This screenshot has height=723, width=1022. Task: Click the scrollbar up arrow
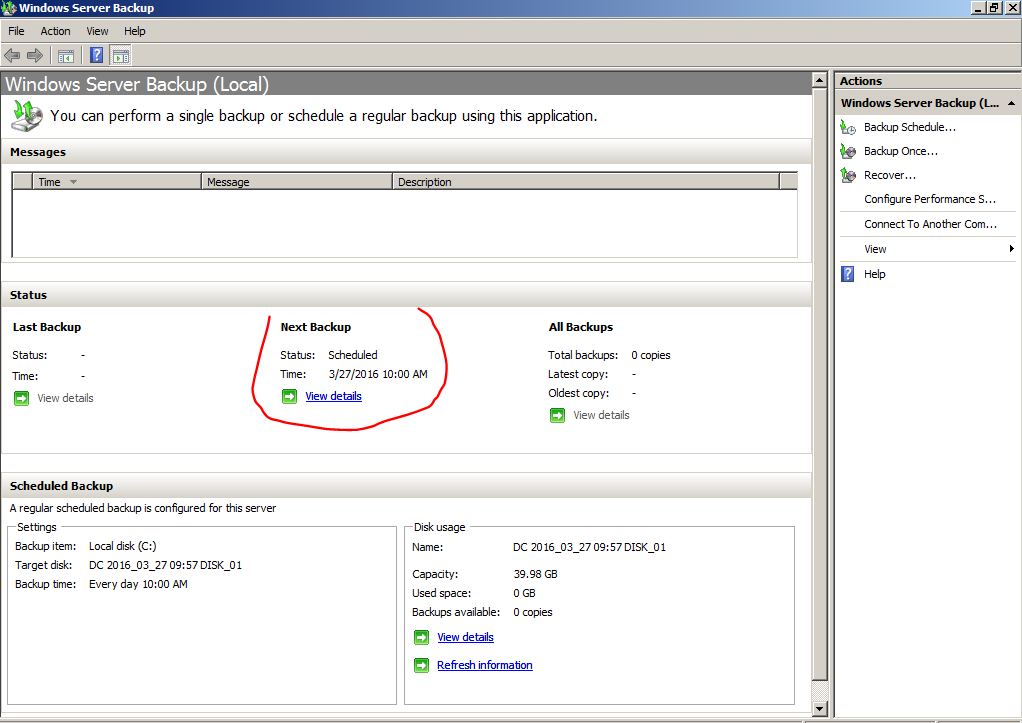[820, 81]
